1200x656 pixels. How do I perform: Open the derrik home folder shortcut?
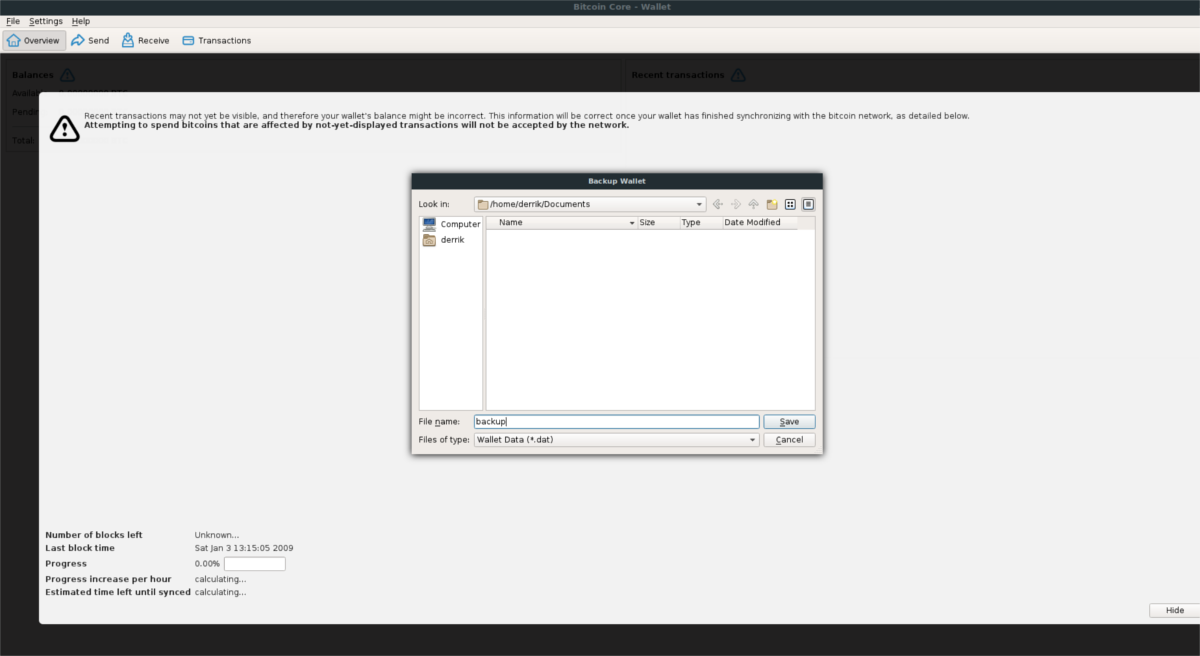click(443, 240)
